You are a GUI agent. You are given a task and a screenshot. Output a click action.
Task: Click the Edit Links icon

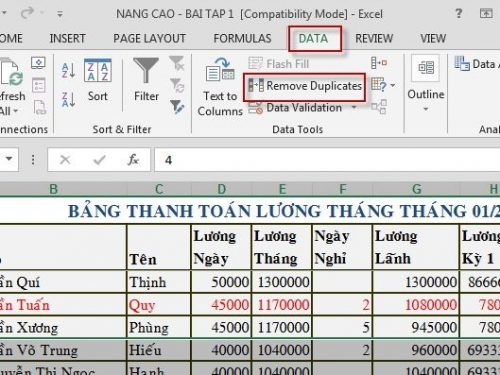pos(39,107)
